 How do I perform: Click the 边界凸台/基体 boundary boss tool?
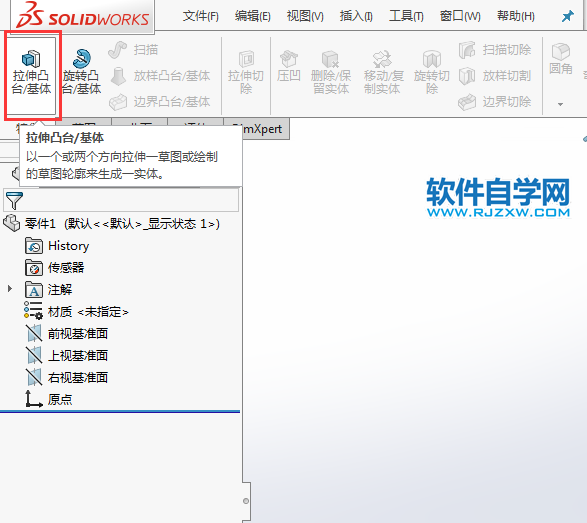pos(160,101)
